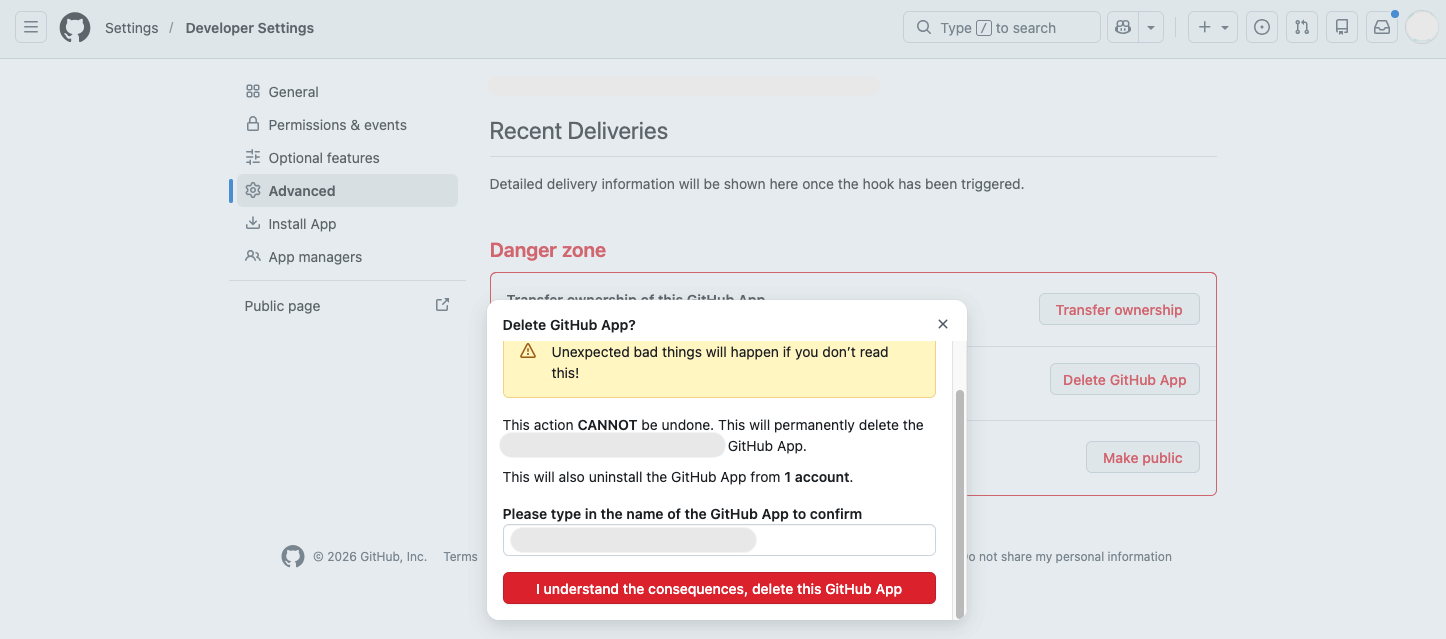Select Permissions & events in sidebar

tap(347, 125)
